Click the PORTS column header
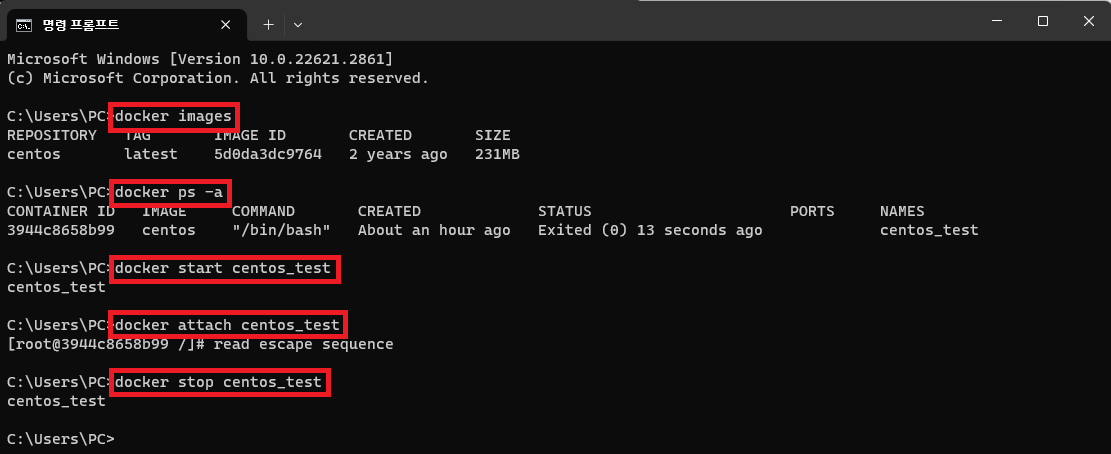 tap(812, 211)
